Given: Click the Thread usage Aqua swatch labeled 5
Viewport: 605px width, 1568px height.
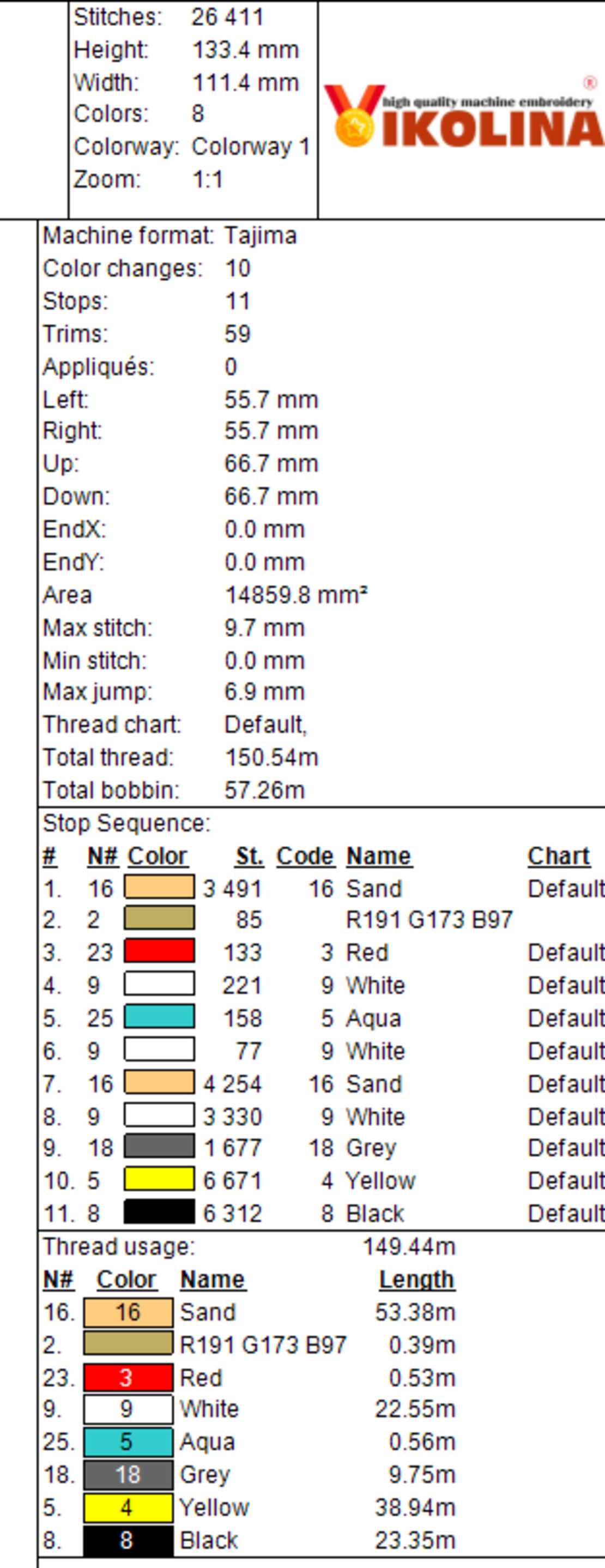Looking at the screenshot, I should [x=128, y=1442].
